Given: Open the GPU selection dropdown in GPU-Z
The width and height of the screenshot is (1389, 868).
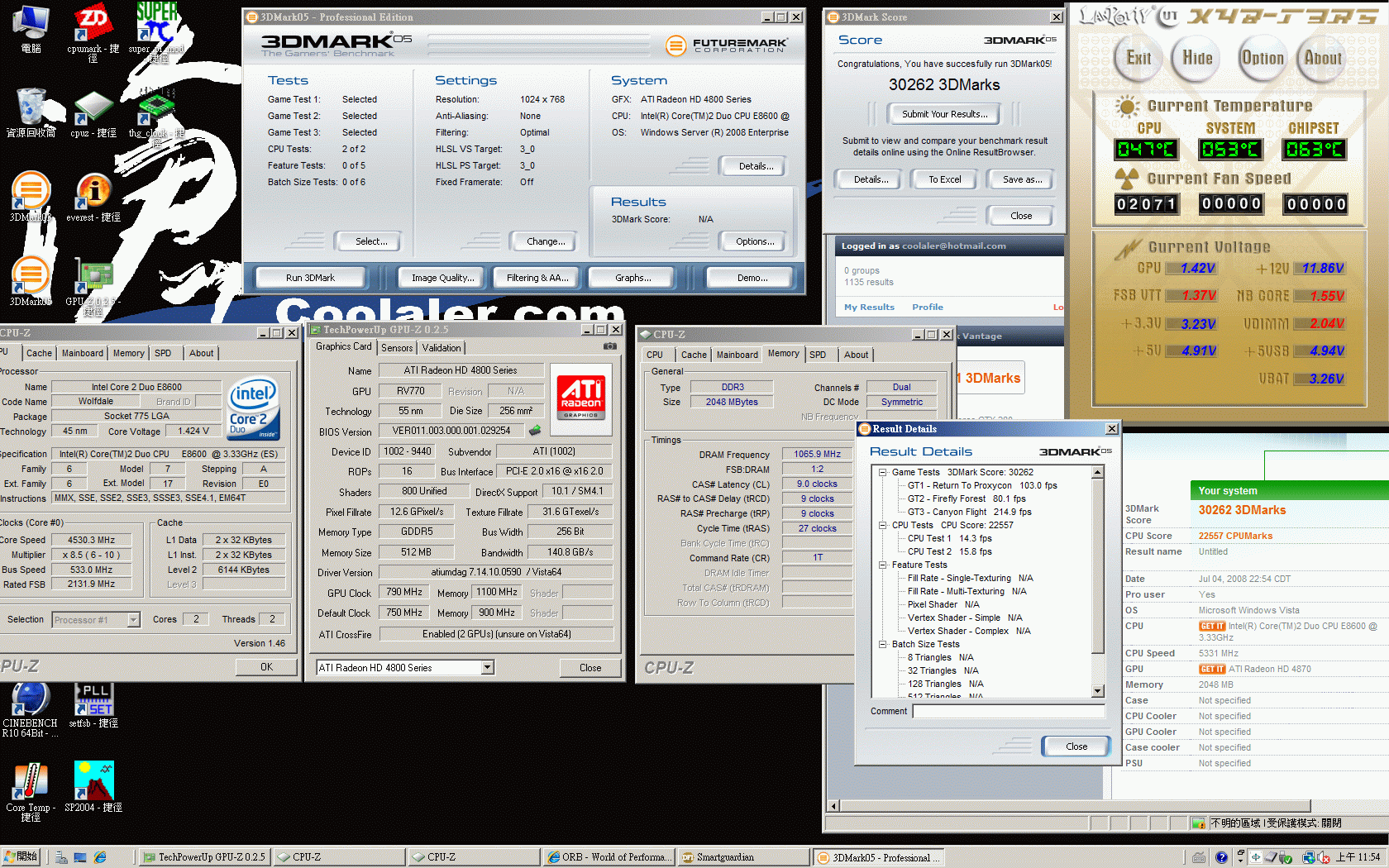Looking at the screenshot, I should 487,667.
